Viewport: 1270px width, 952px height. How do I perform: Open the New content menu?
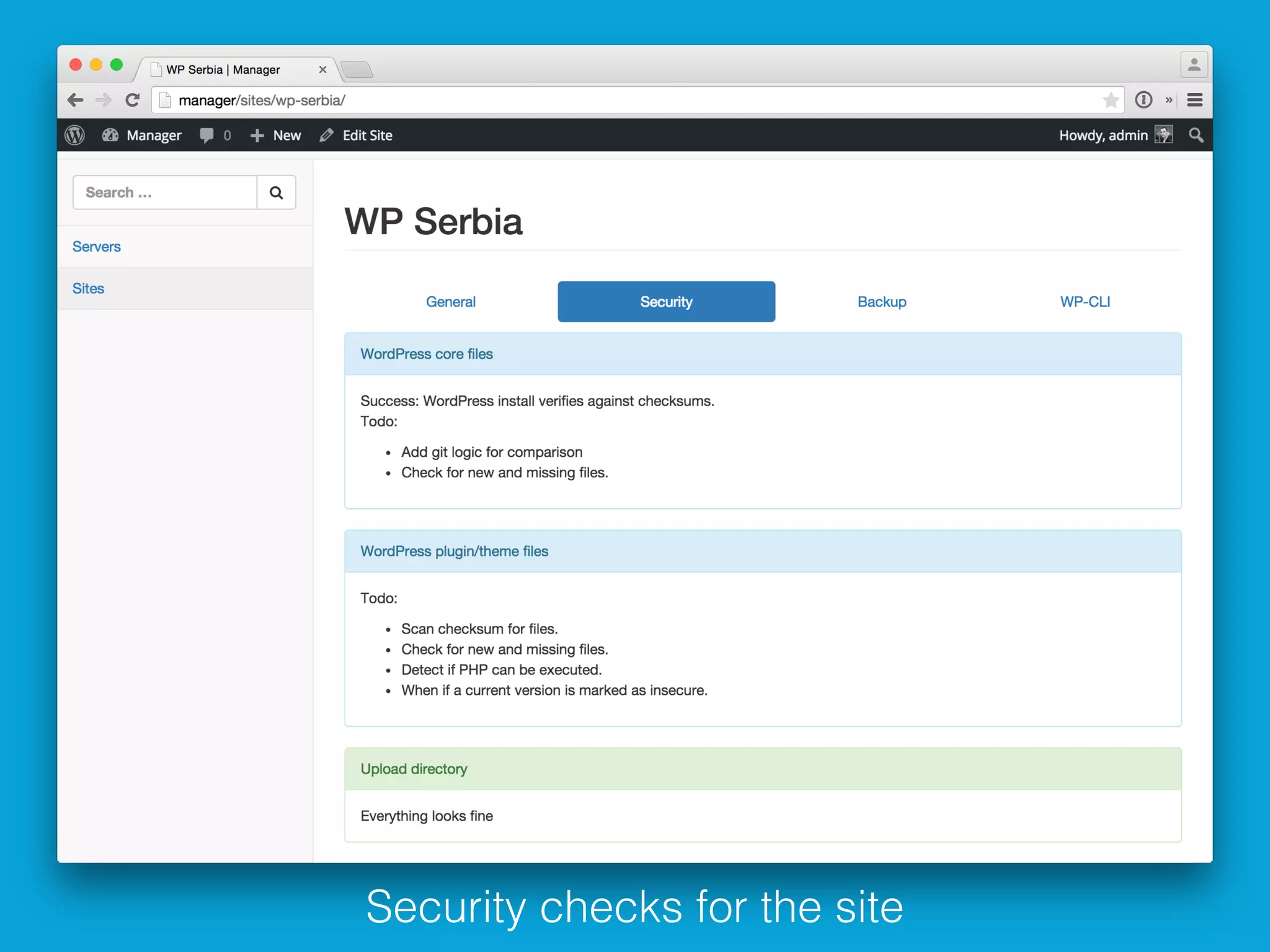(x=276, y=135)
